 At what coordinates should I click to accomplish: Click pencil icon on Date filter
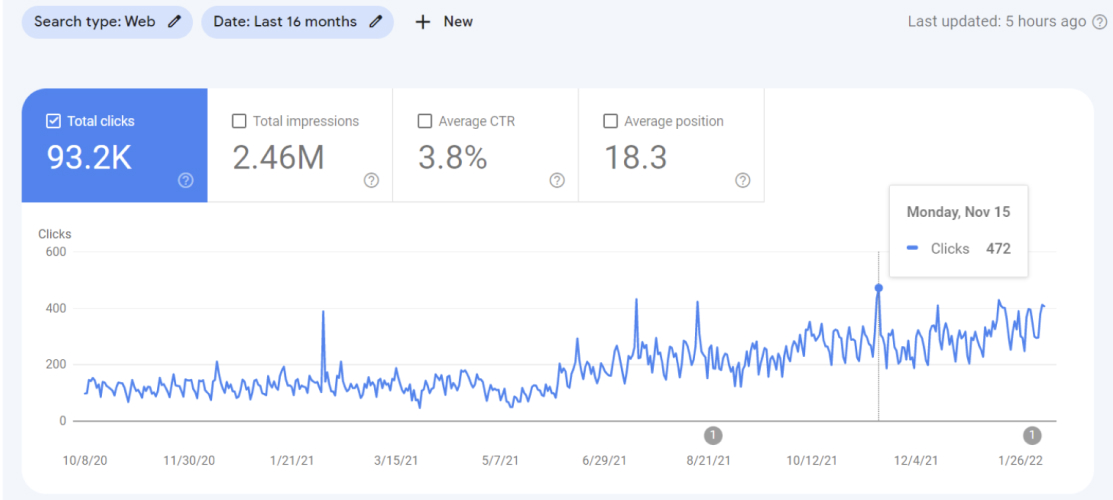coord(376,21)
